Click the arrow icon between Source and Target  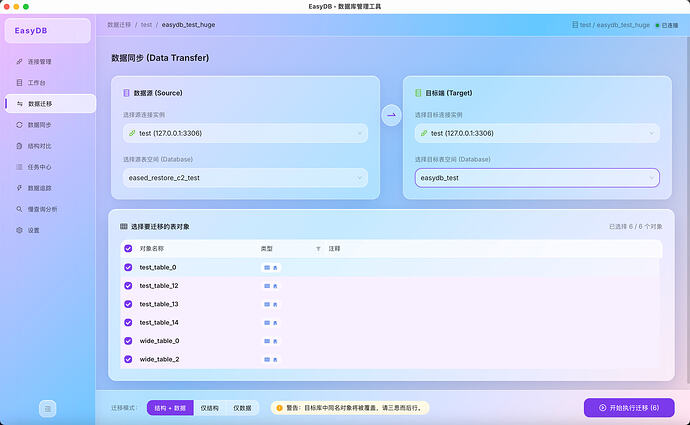coord(391,115)
